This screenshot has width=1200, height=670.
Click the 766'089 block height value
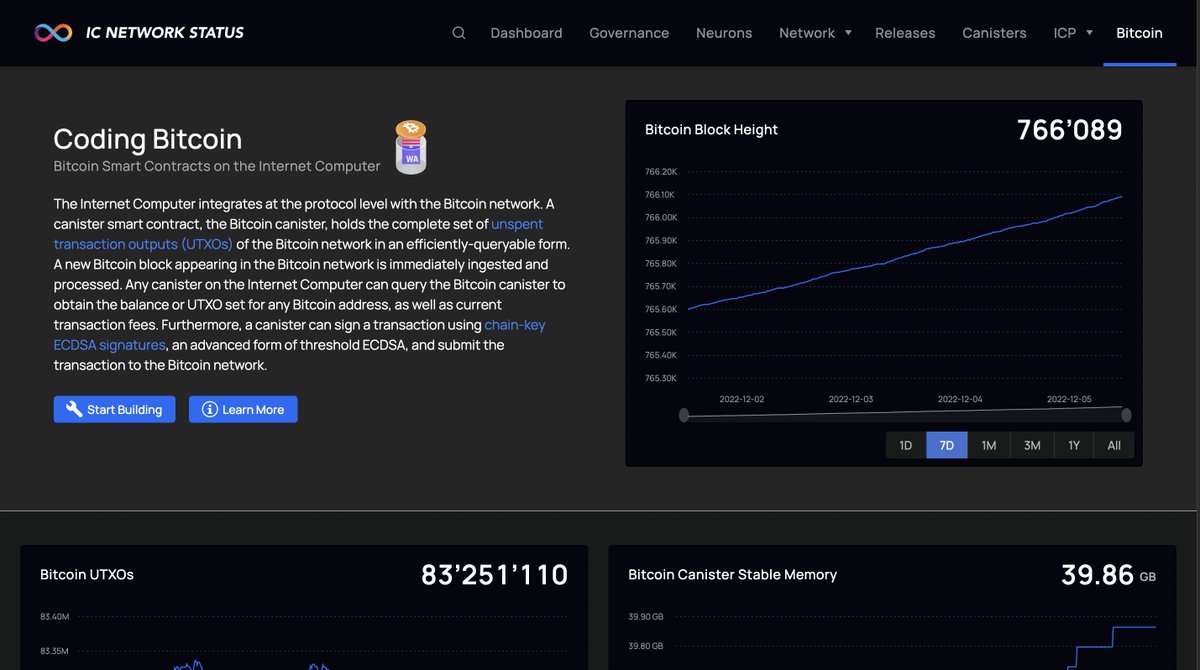click(1069, 130)
